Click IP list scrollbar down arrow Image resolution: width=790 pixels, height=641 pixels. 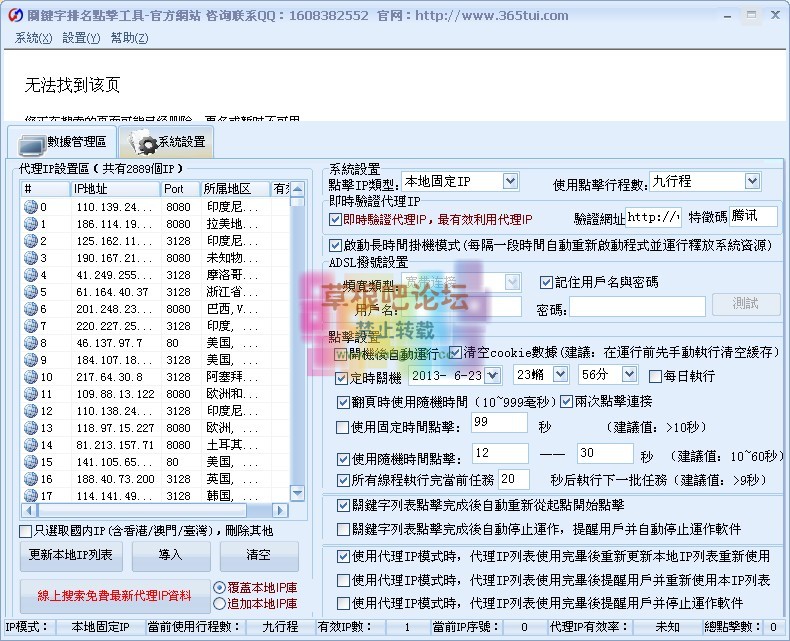pyautogui.click(x=297, y=493)
